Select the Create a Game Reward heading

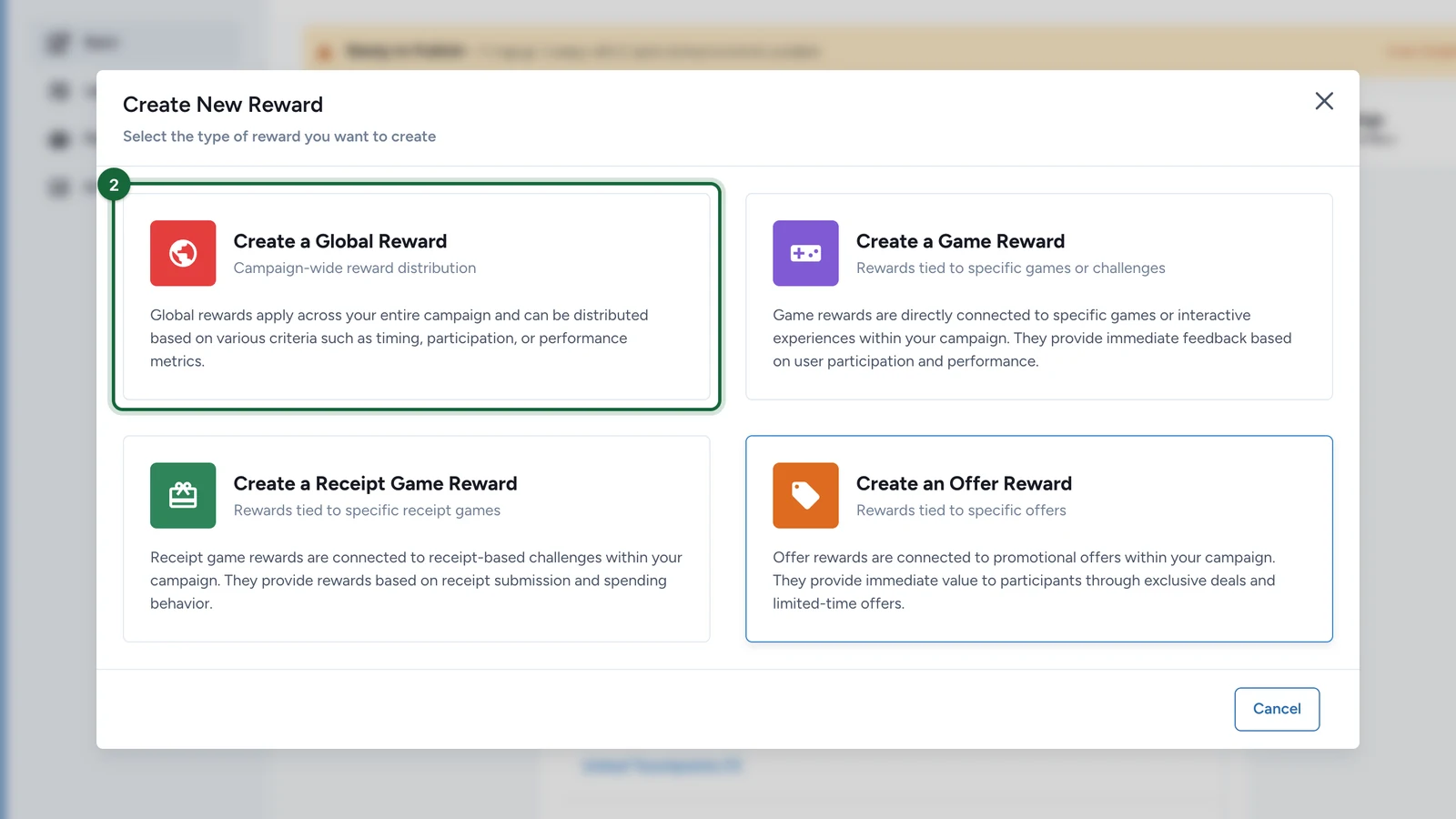(x=960, y=241)
